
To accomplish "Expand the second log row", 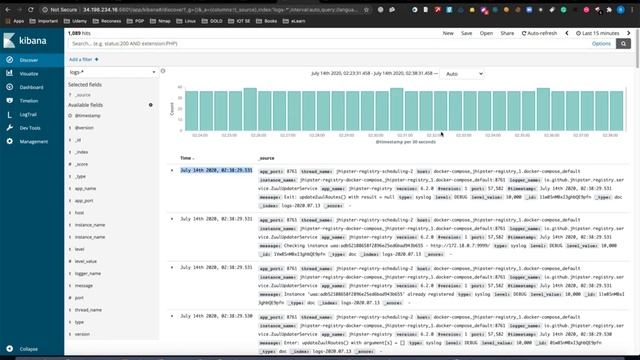I will [x=172, y=219].
